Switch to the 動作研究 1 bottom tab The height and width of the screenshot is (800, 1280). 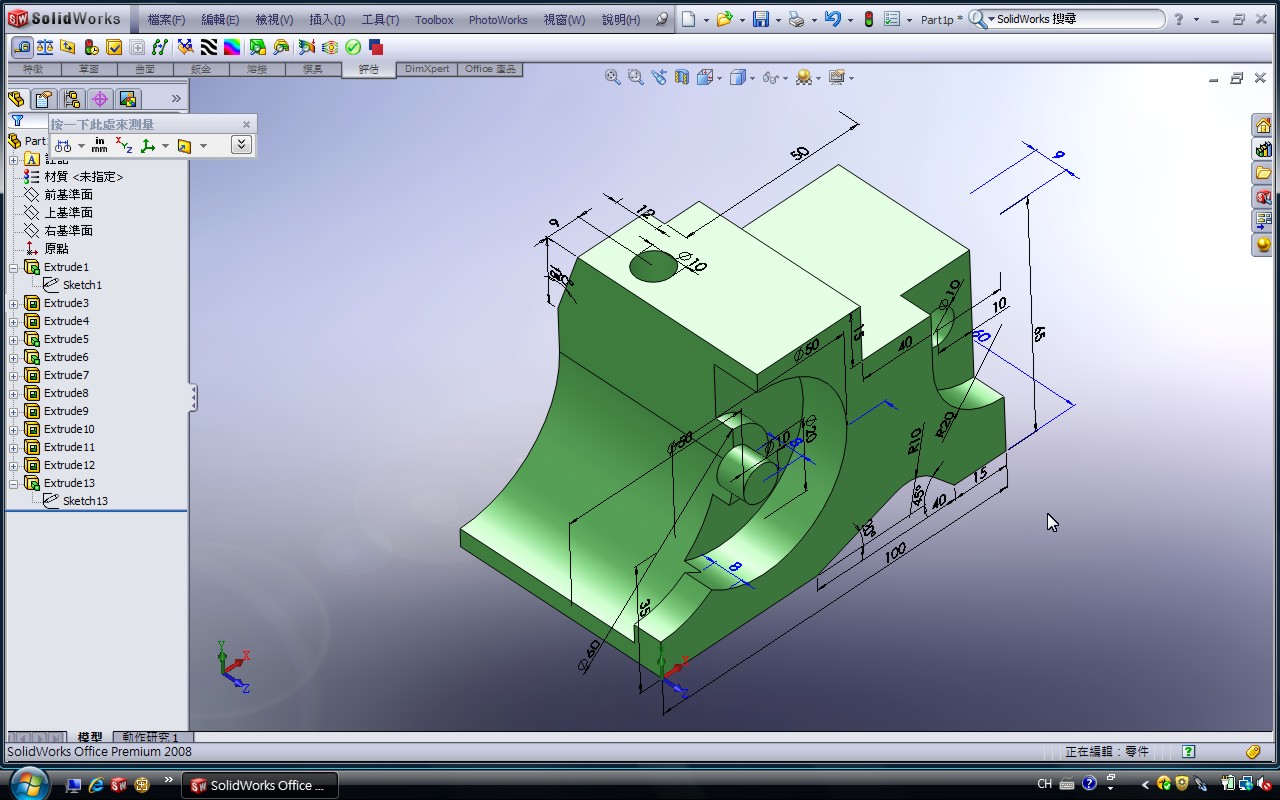point(150,737)
